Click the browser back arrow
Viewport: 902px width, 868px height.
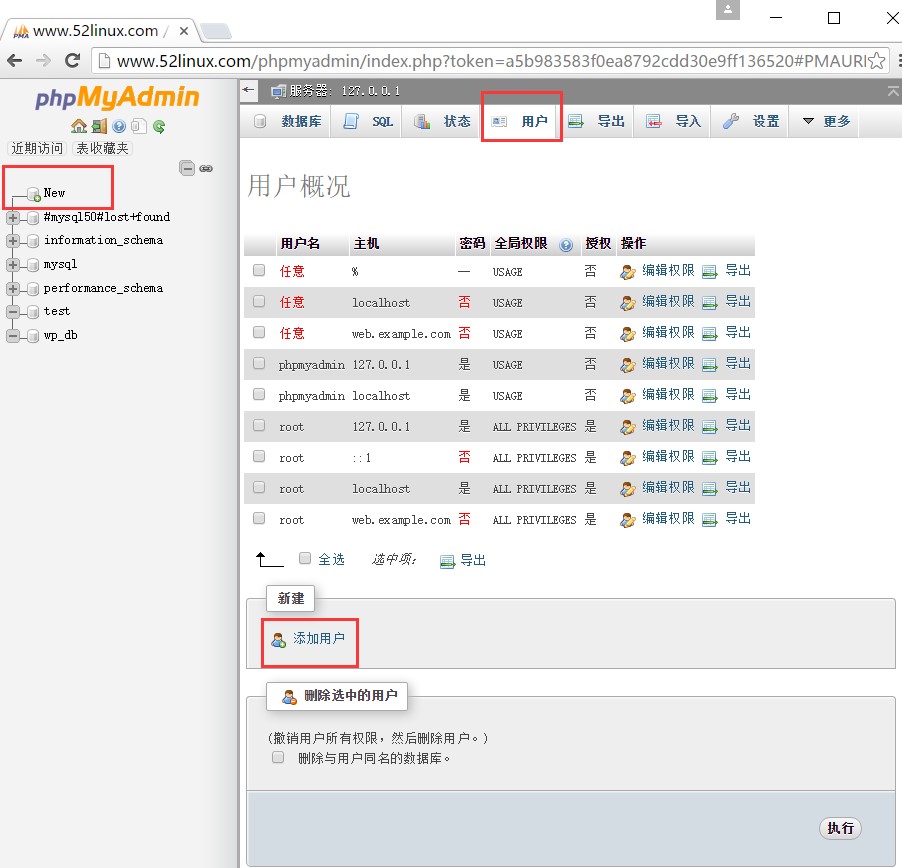tap(14, 60)
